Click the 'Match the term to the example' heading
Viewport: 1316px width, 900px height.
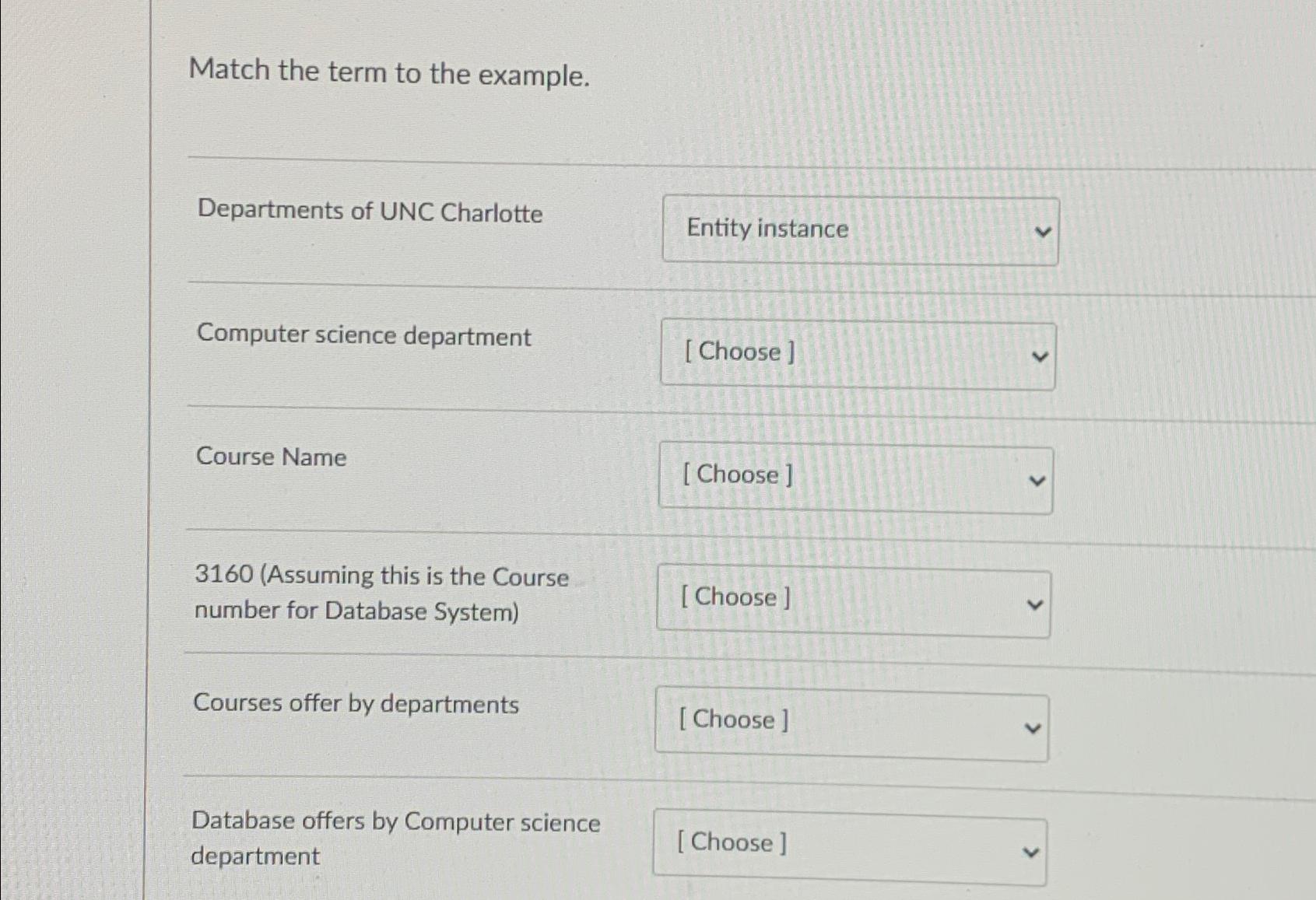point(389,74)
